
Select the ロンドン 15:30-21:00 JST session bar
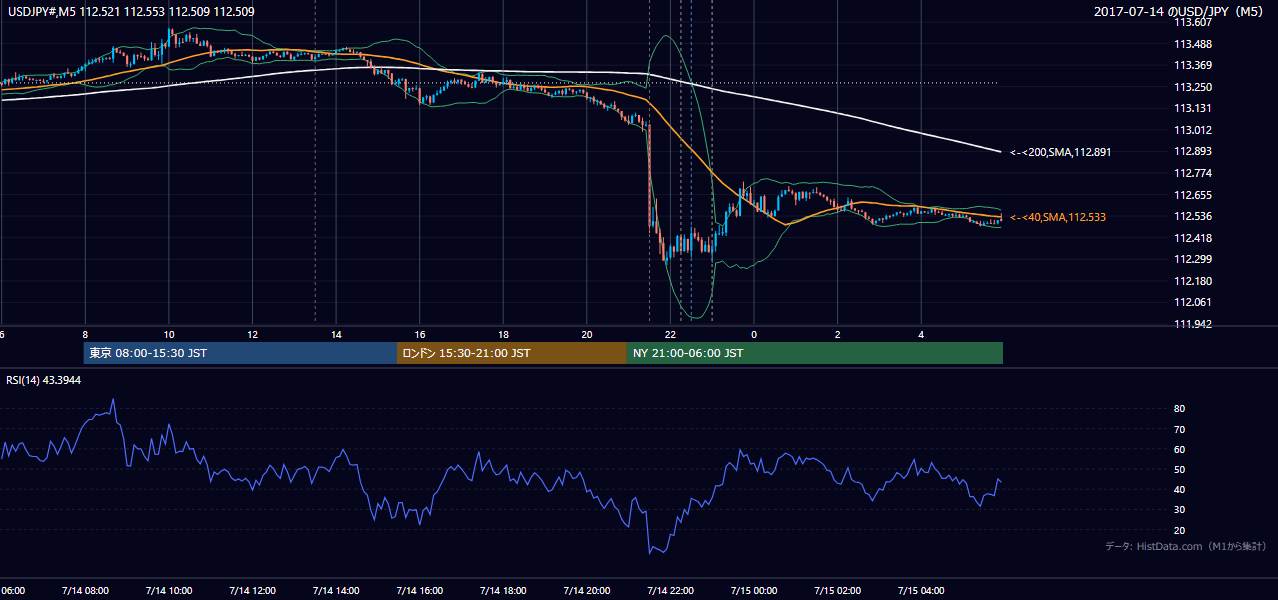tap(512, 353)
